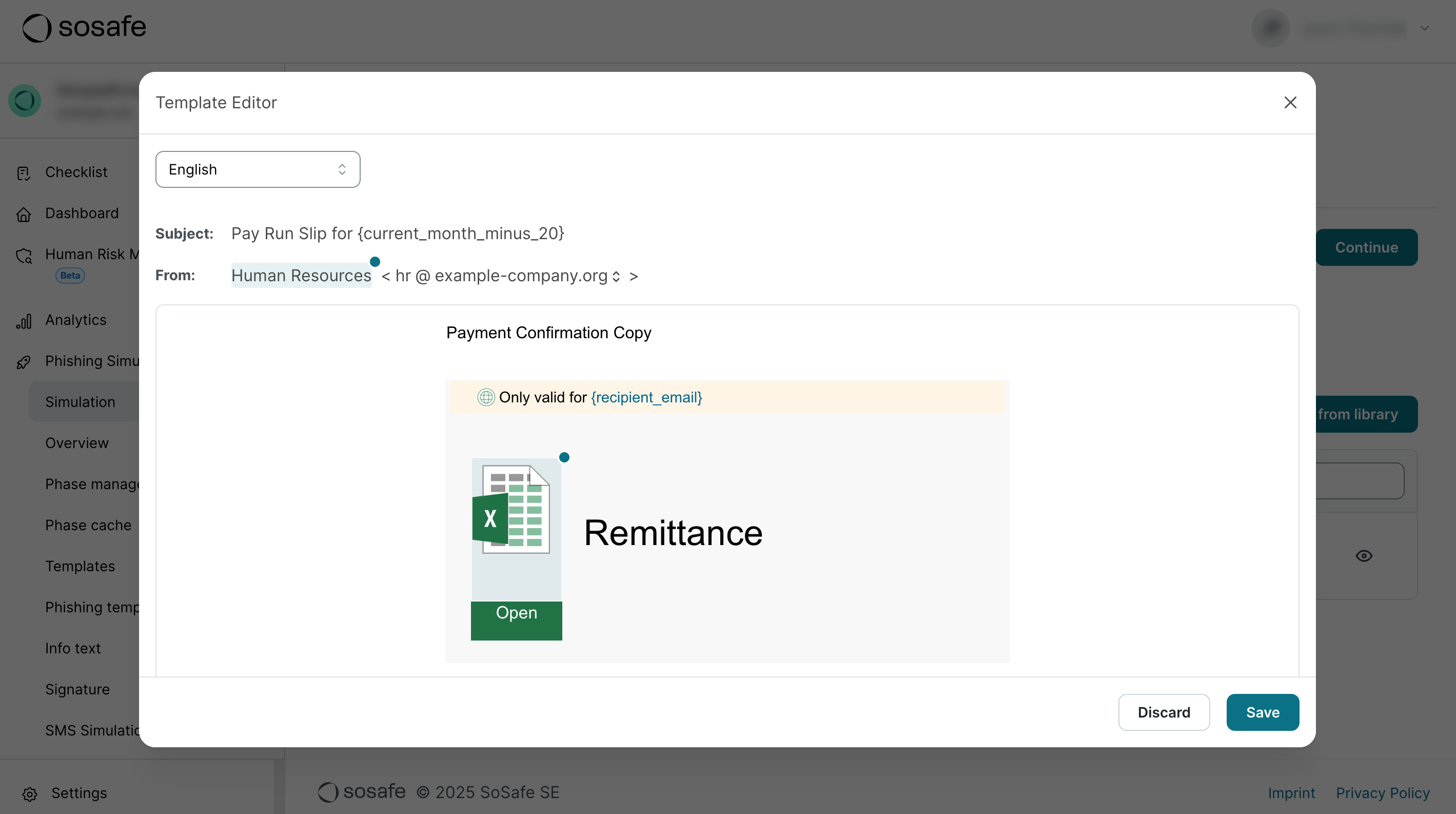
Task: Open Settings with the gear icon
Action: coord(29,793)
